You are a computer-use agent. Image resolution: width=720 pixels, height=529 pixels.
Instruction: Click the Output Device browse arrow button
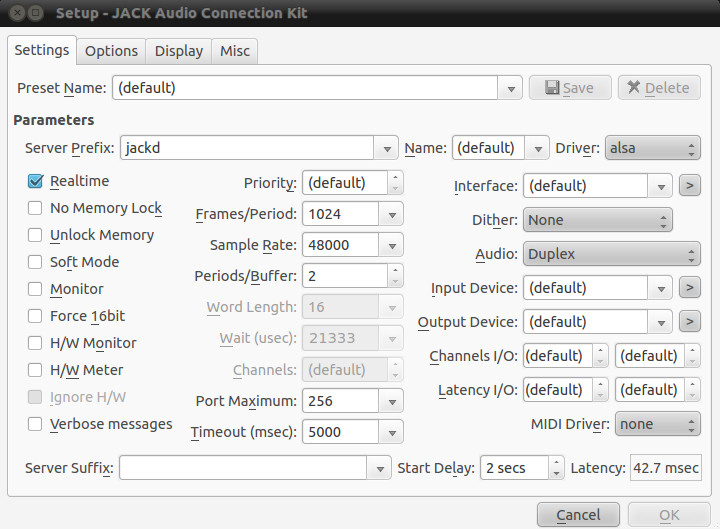tap(690, 321)
